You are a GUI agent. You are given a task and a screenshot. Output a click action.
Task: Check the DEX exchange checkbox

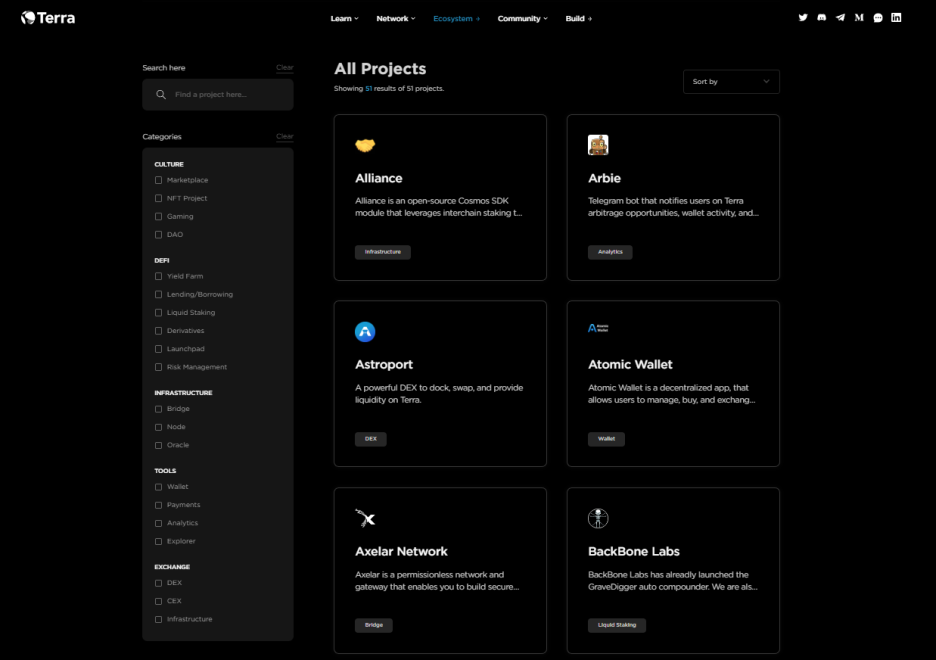pyautogui.click(x=158, y=583)
